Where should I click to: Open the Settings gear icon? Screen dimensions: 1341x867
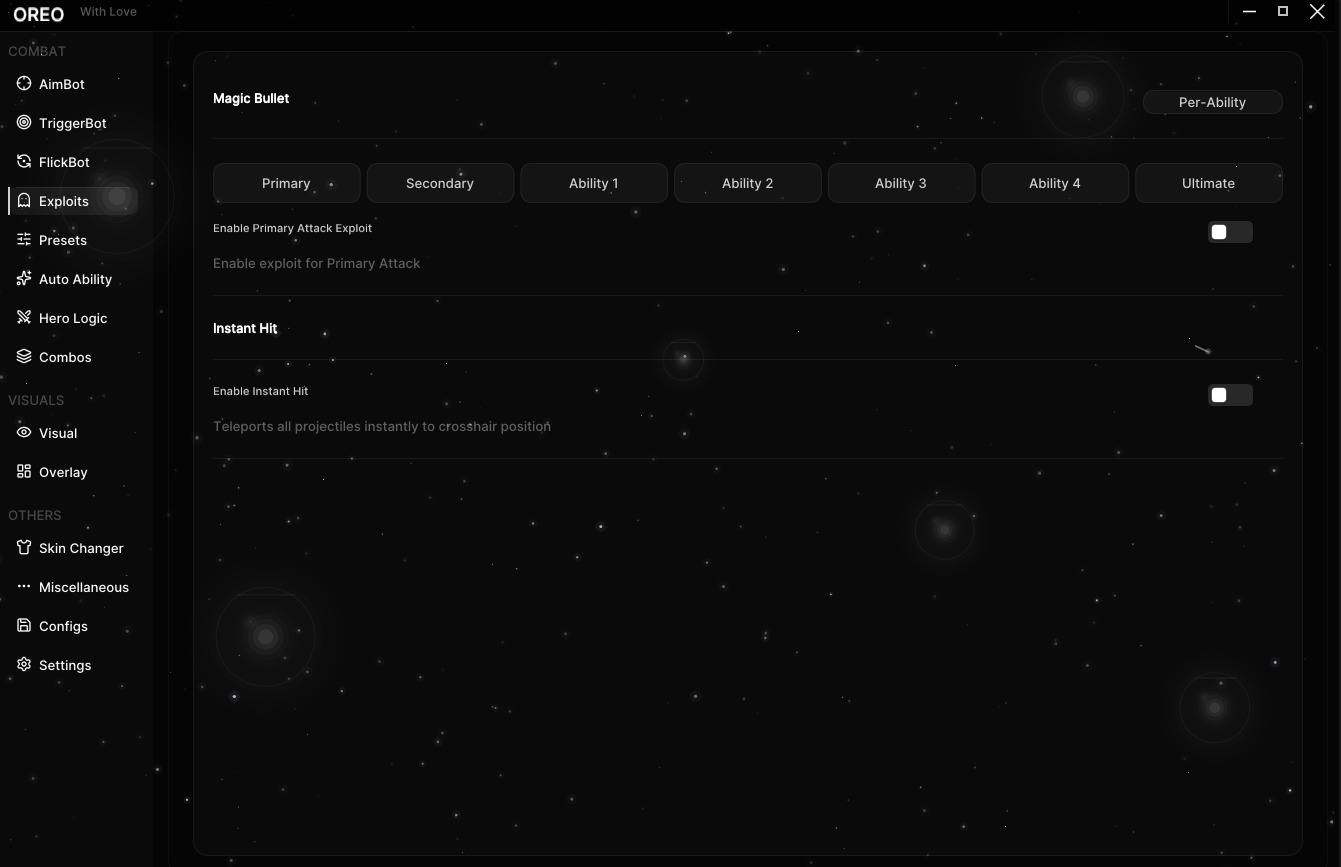tap(24, 665)
